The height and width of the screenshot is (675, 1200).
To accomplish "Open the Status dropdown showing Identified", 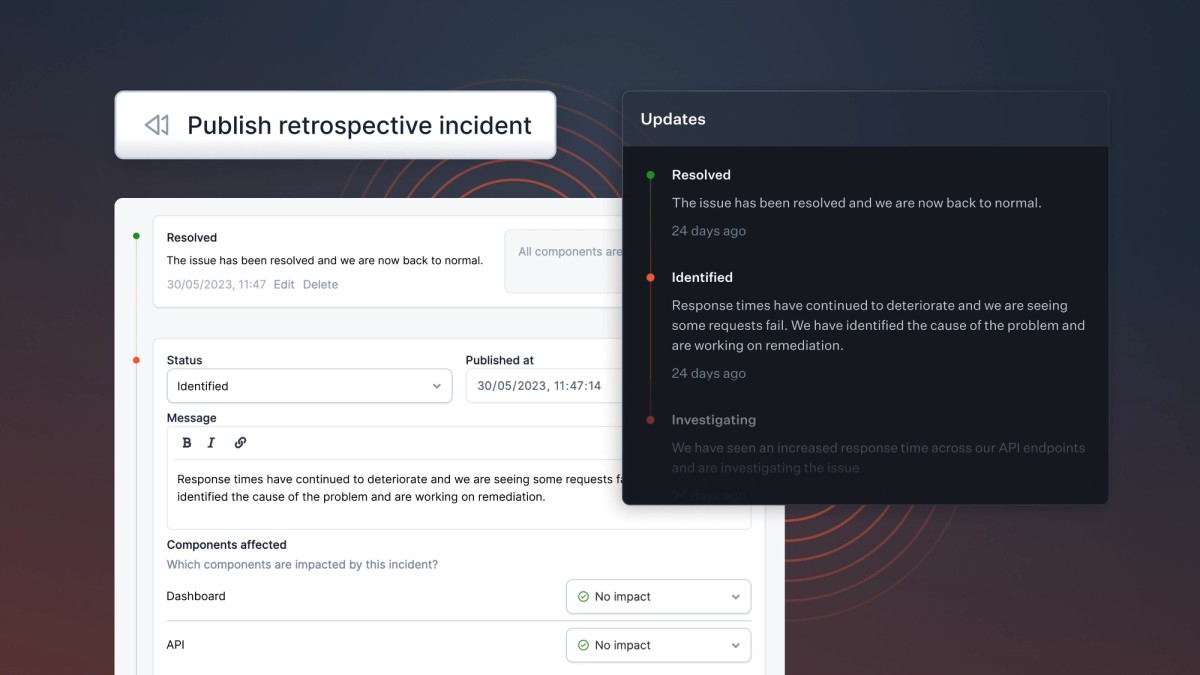I will [308, 386].
